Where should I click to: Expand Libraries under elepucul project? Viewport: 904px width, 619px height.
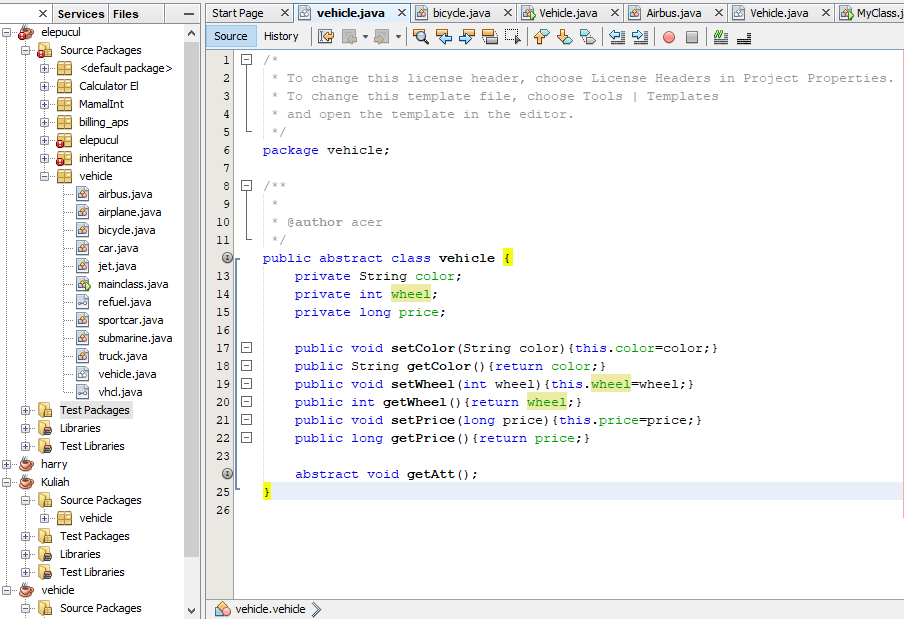25,428
